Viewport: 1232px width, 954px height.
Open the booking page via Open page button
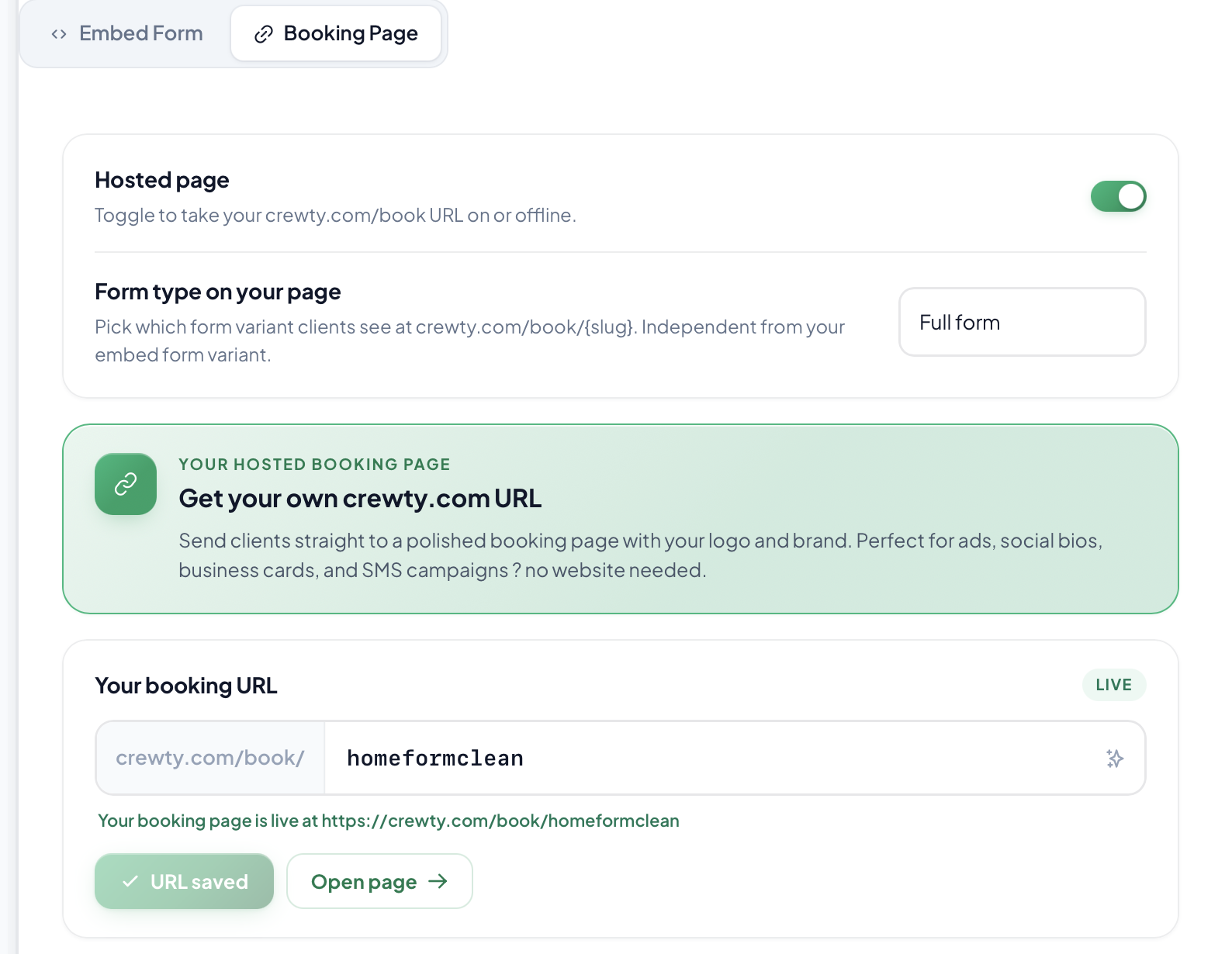tap(379, 881)
